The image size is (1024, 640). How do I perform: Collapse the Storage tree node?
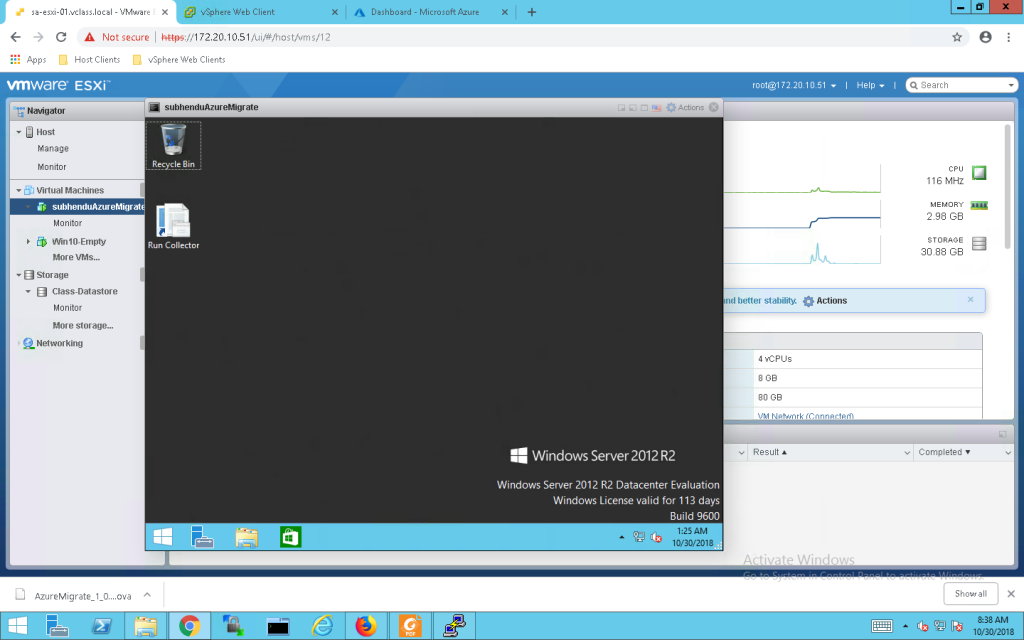(x=19, y=276)
